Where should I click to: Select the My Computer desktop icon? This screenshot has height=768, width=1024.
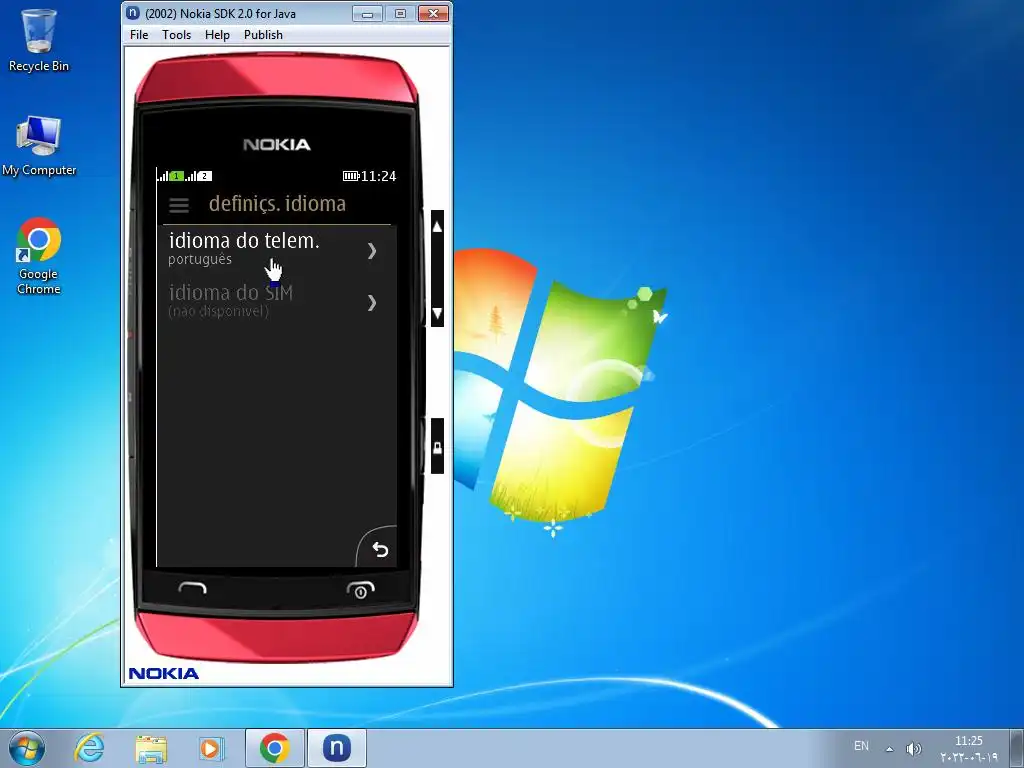coord(39,146)
